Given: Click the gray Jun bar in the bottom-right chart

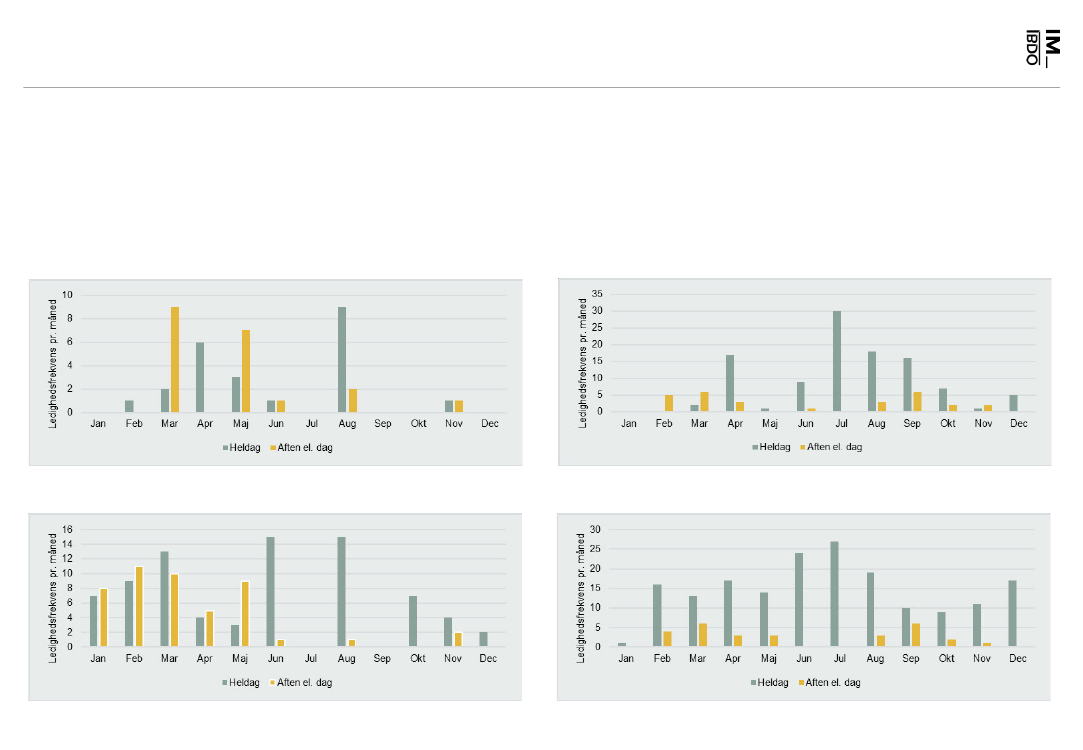Looking at the screenshot, I should pos(799,600).
